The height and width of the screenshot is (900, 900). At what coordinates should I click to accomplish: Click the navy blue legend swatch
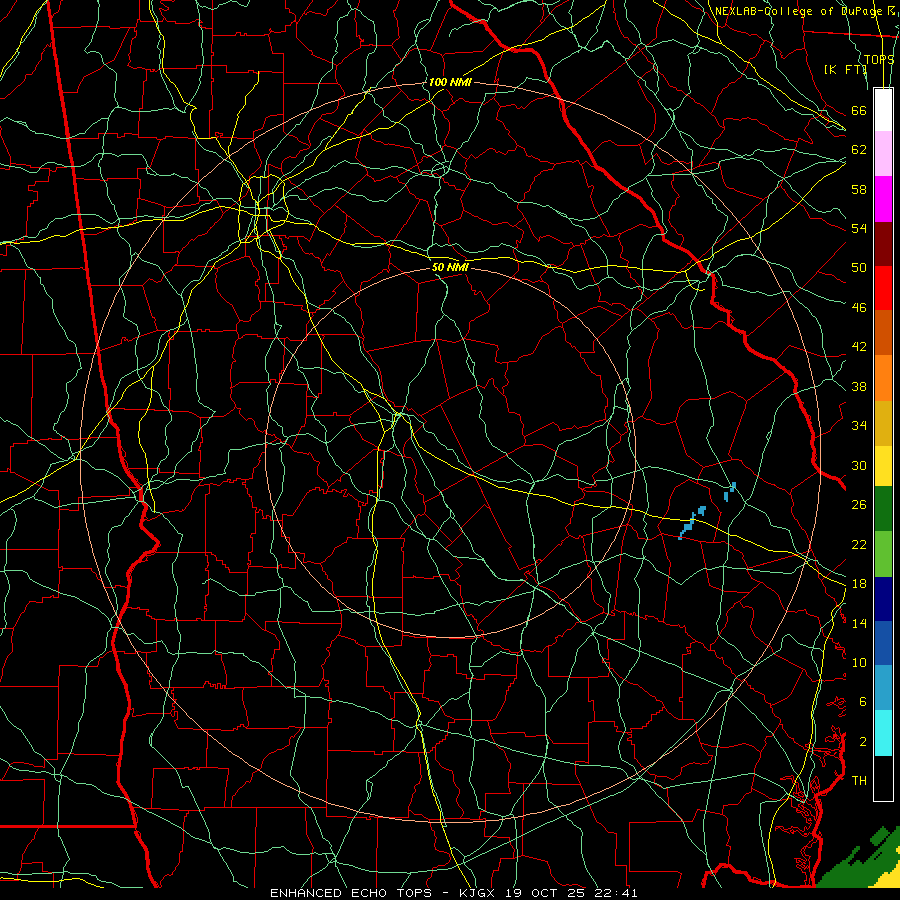(883, 599)
